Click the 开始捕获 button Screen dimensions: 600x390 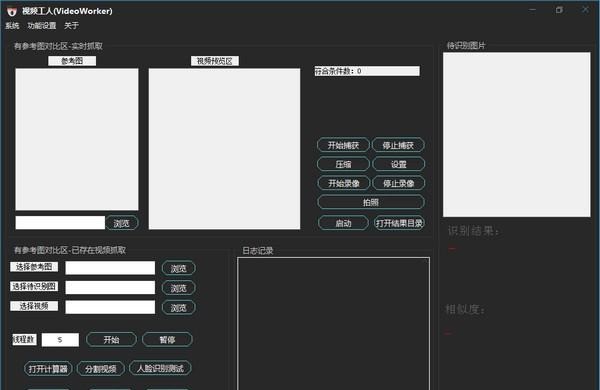pos(343,145)
